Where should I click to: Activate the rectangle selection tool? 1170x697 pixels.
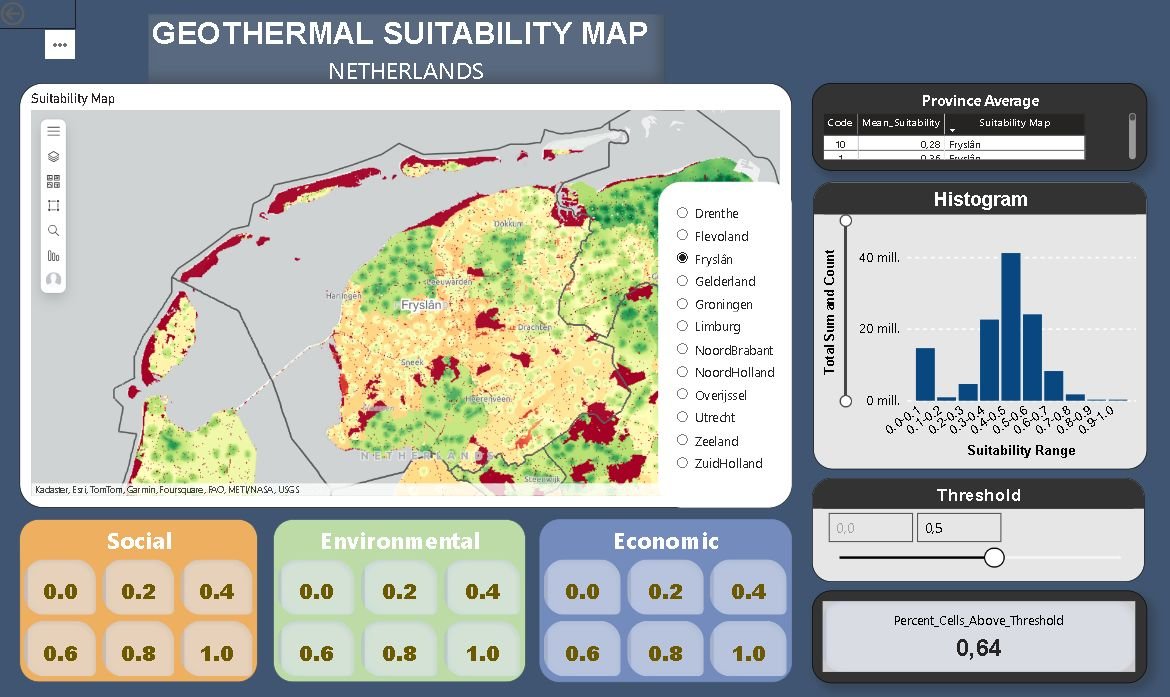coord(54,206)
